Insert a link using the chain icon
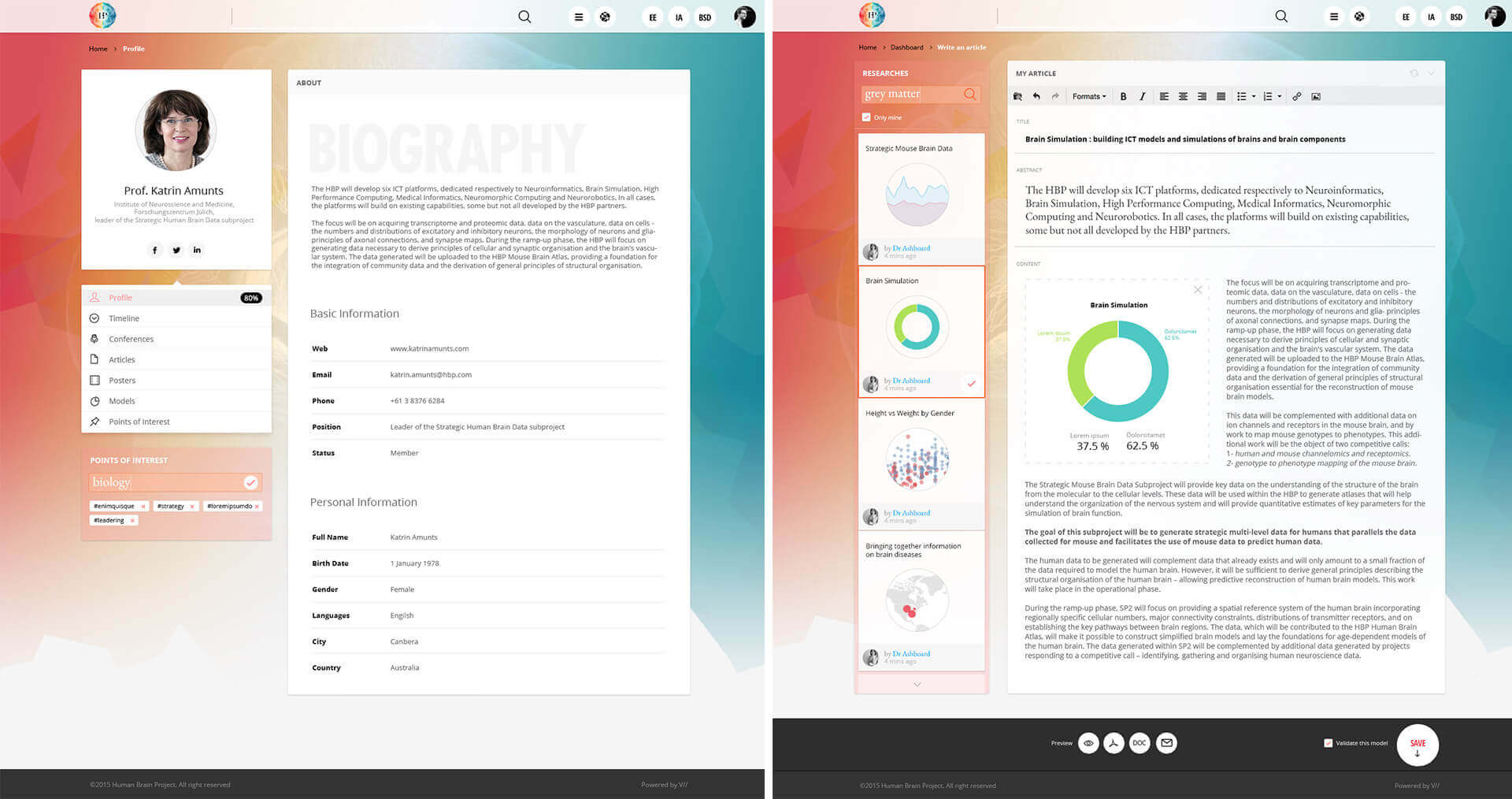This screenshot has height=799, width=1512. click(x=1296, y=97)
